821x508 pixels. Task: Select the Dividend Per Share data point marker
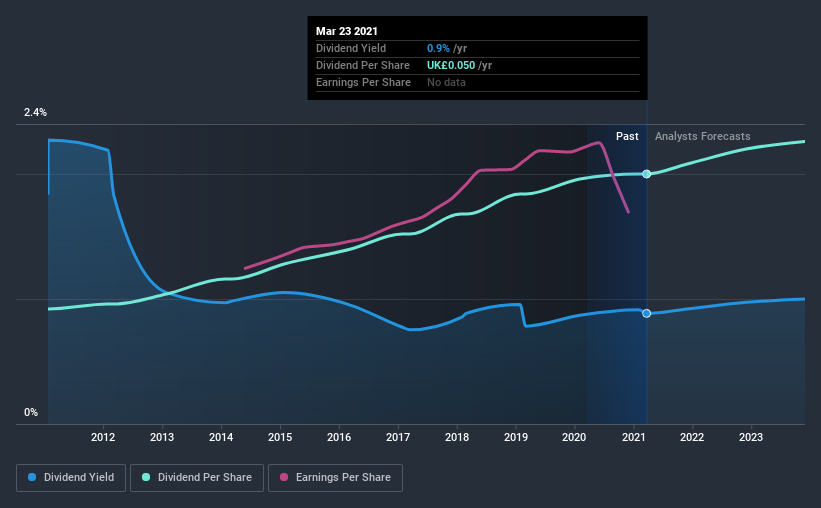pyautogui.click(x=647, y=174)
